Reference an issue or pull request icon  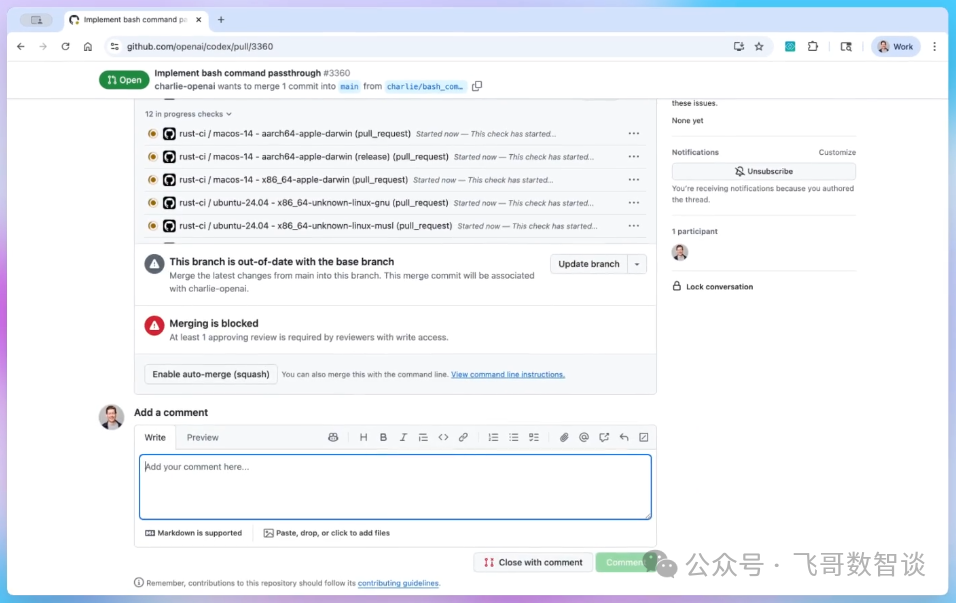604,437
